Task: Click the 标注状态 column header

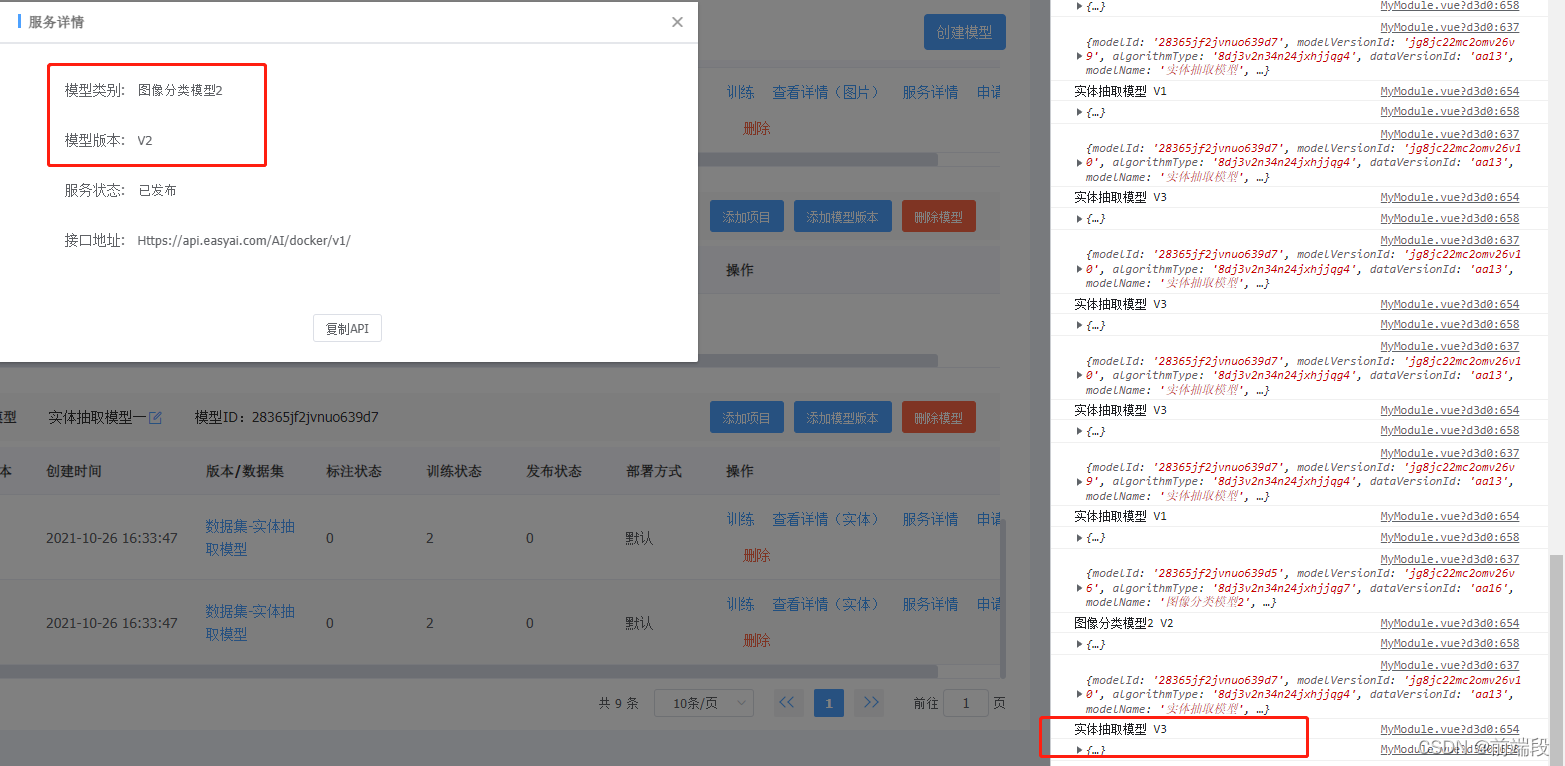Action: pyautogui.click(x=354, y=471)
